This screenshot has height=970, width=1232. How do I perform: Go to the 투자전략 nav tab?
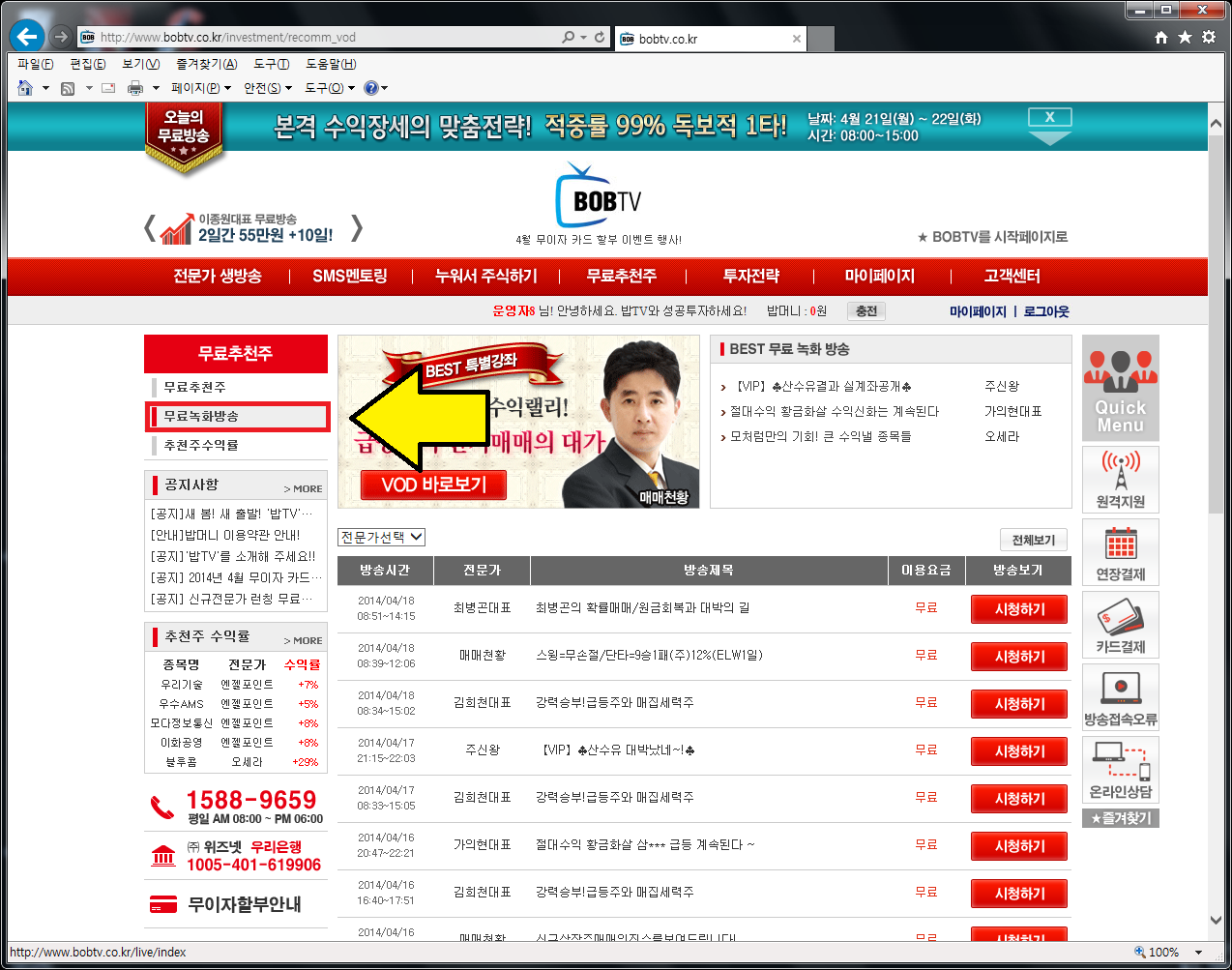coord(751,276)
